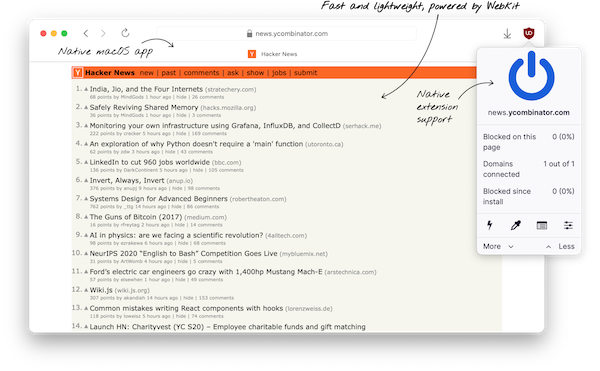Open the uBlock dashboard sliders icon

tap(568, 226)
